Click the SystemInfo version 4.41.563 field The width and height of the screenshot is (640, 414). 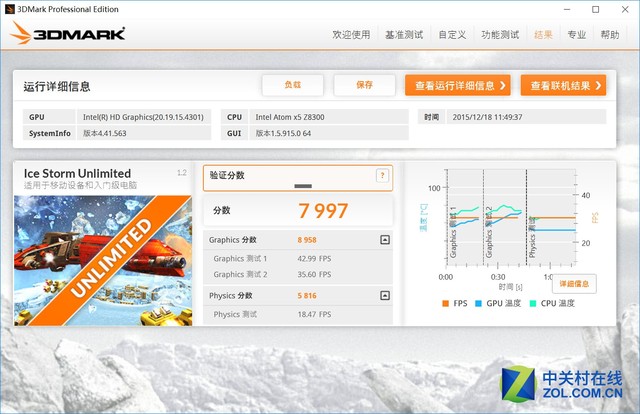(x=143, y=133)
